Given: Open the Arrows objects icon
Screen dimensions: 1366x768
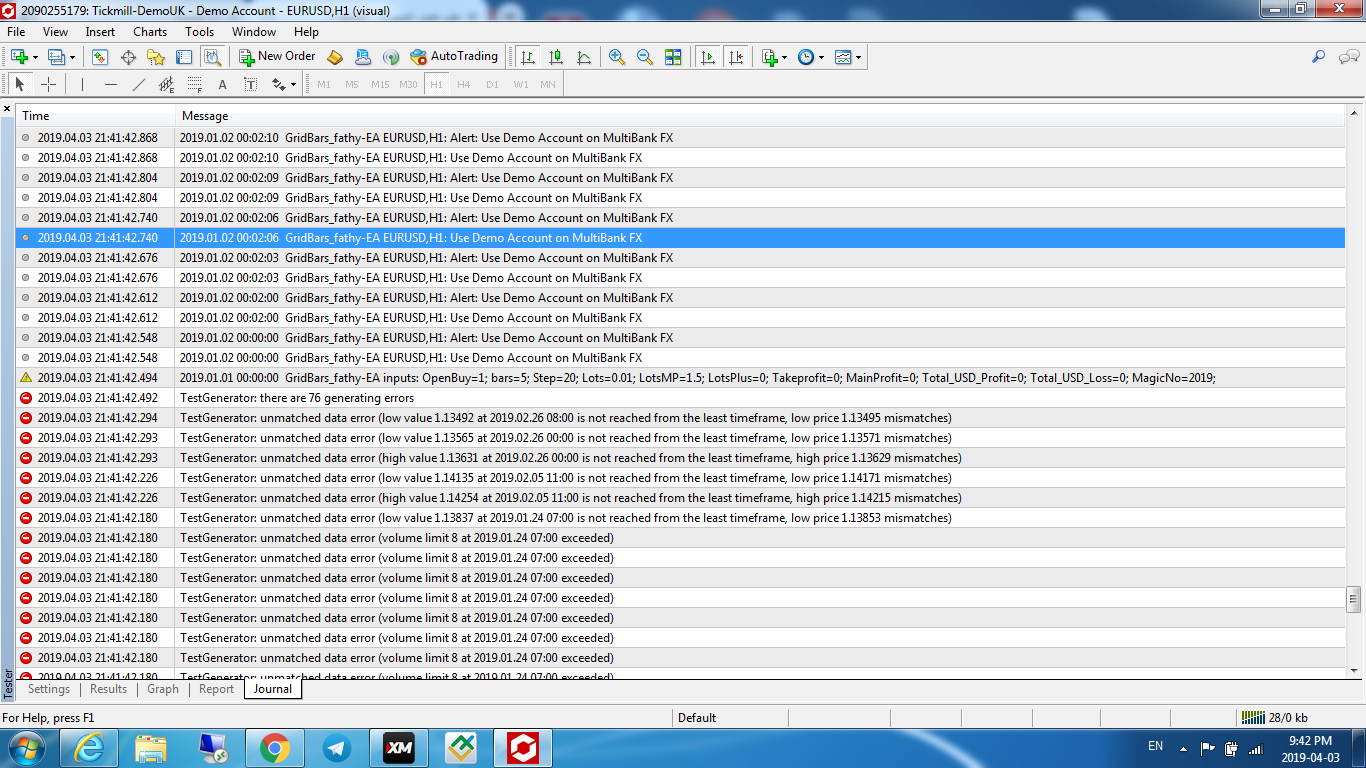Looking at the screenshot, I should (278, 85).
